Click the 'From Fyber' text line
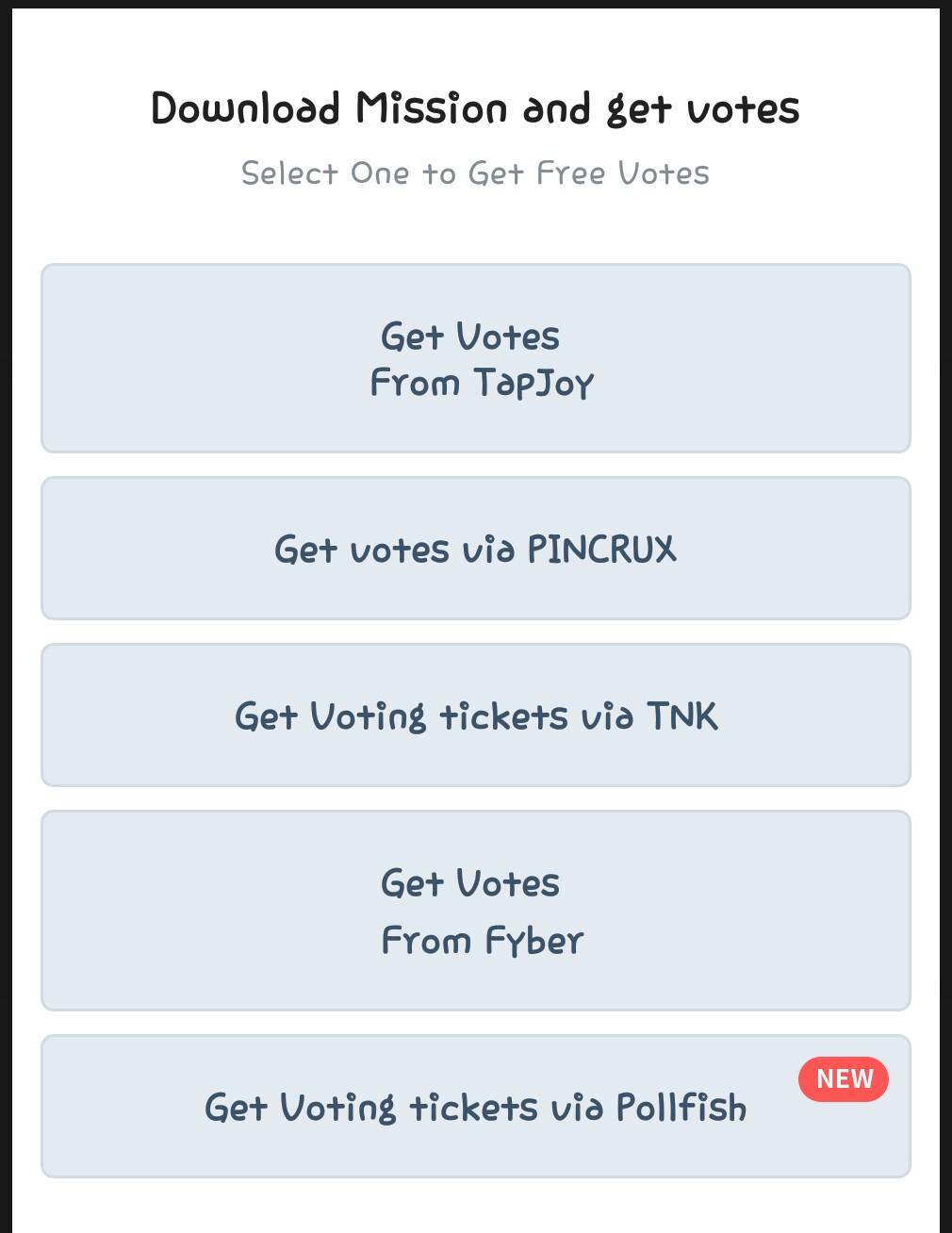 coord(482,941)
